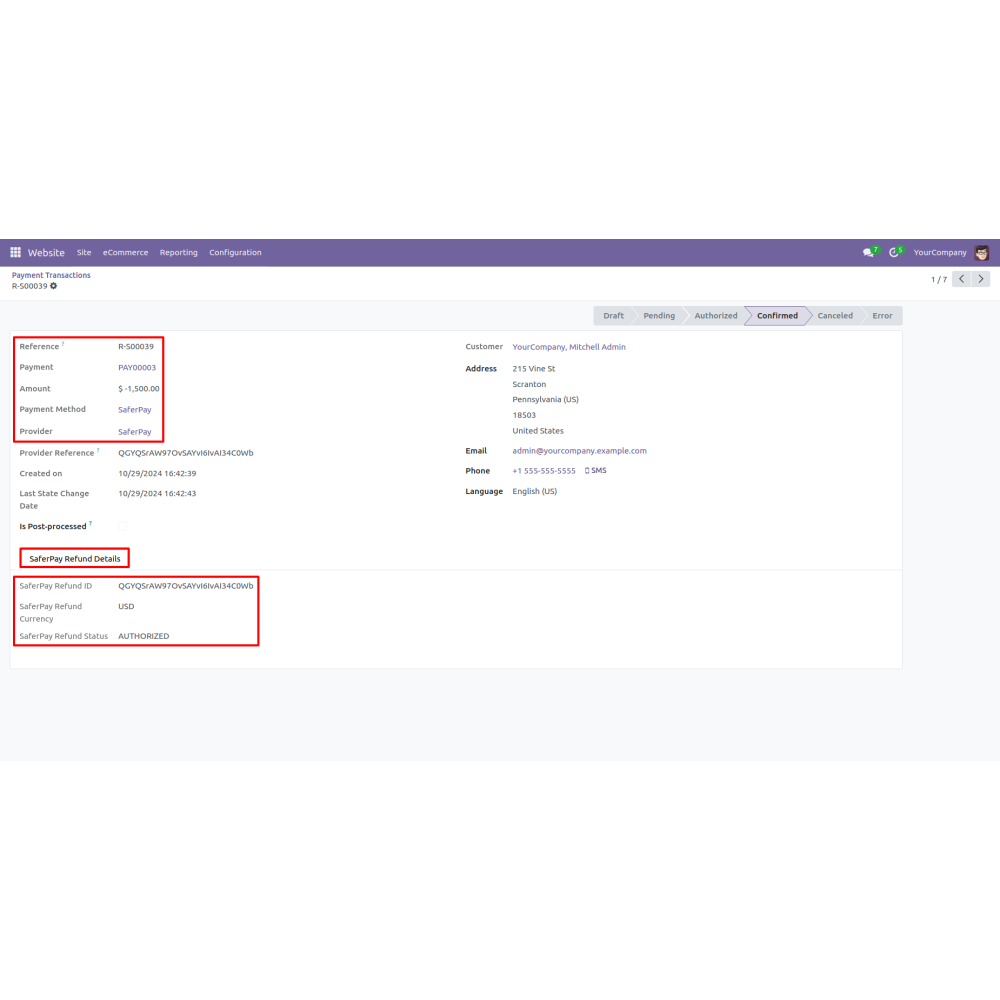
Task: Go to the previous record arrow
Action: point(961,279)
